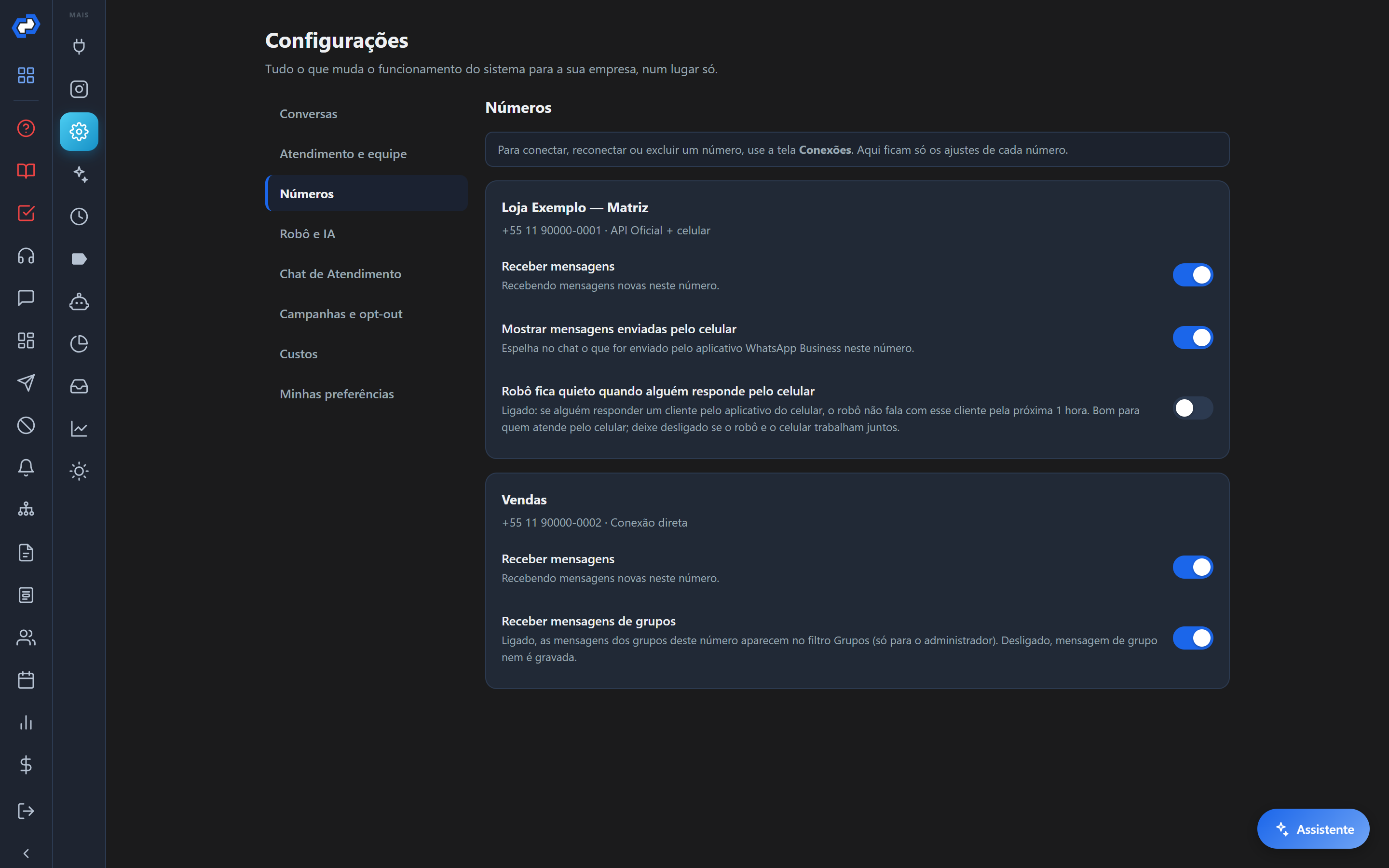Open the Robô e IA section
This screenshot has width=1389, height=868.
(366, 234)
